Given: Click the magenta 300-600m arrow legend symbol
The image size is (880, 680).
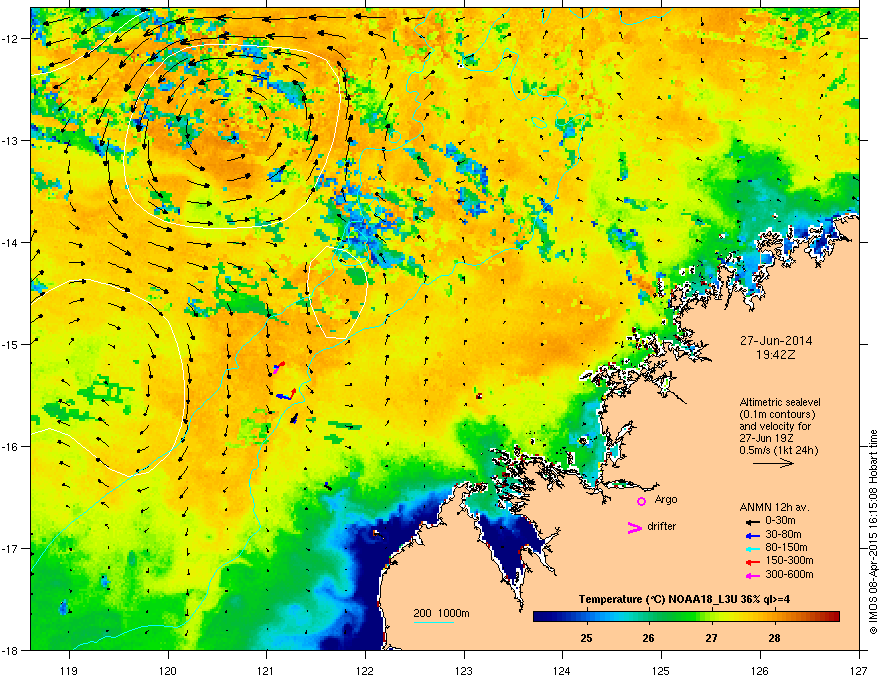Looking at the screenshot, I should tap(752, 575).
